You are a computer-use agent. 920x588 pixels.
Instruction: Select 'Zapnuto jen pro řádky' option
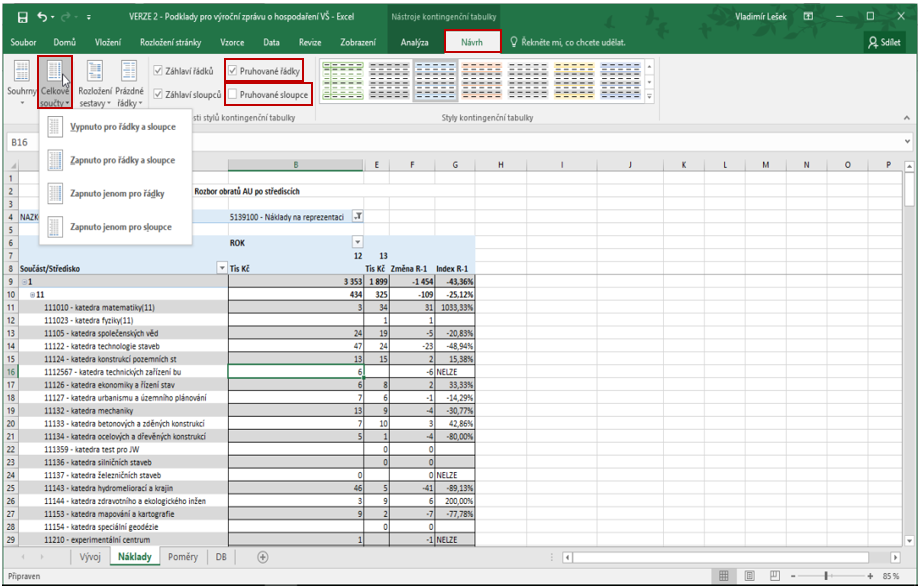pos(117,193)
